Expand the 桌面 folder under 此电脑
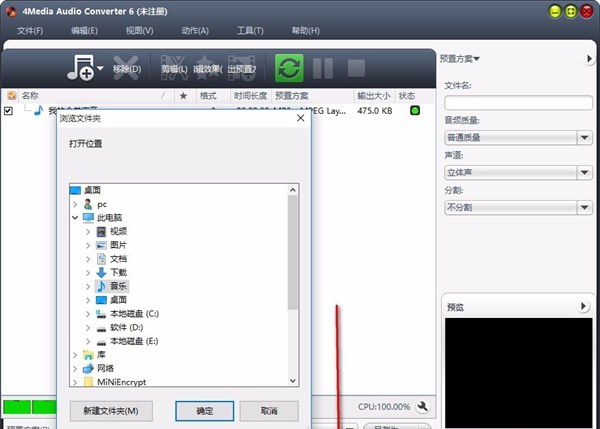The height and width of the screenshot is (429, 600). [88, 300]
